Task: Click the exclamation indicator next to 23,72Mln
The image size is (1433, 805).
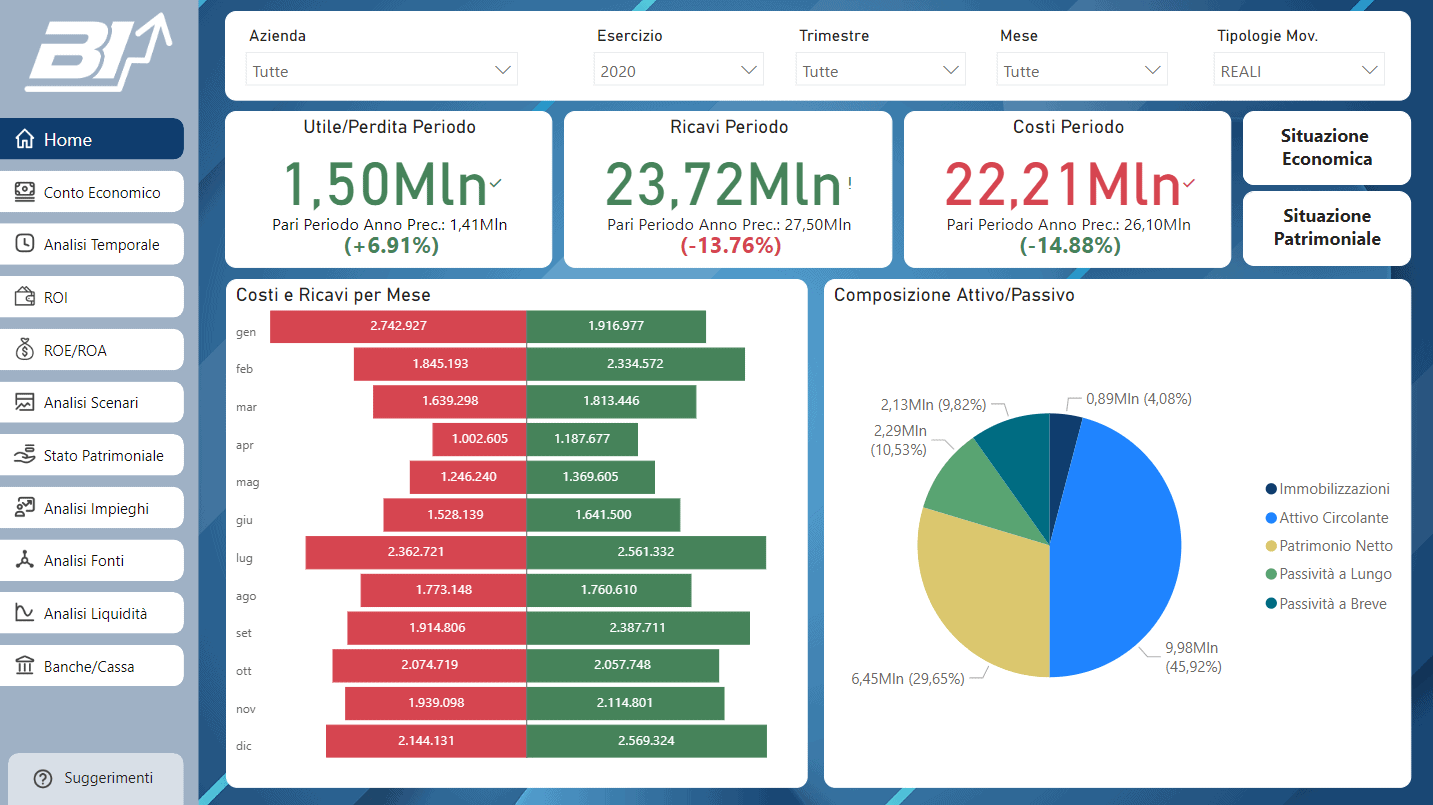Action: click(850, 183)
